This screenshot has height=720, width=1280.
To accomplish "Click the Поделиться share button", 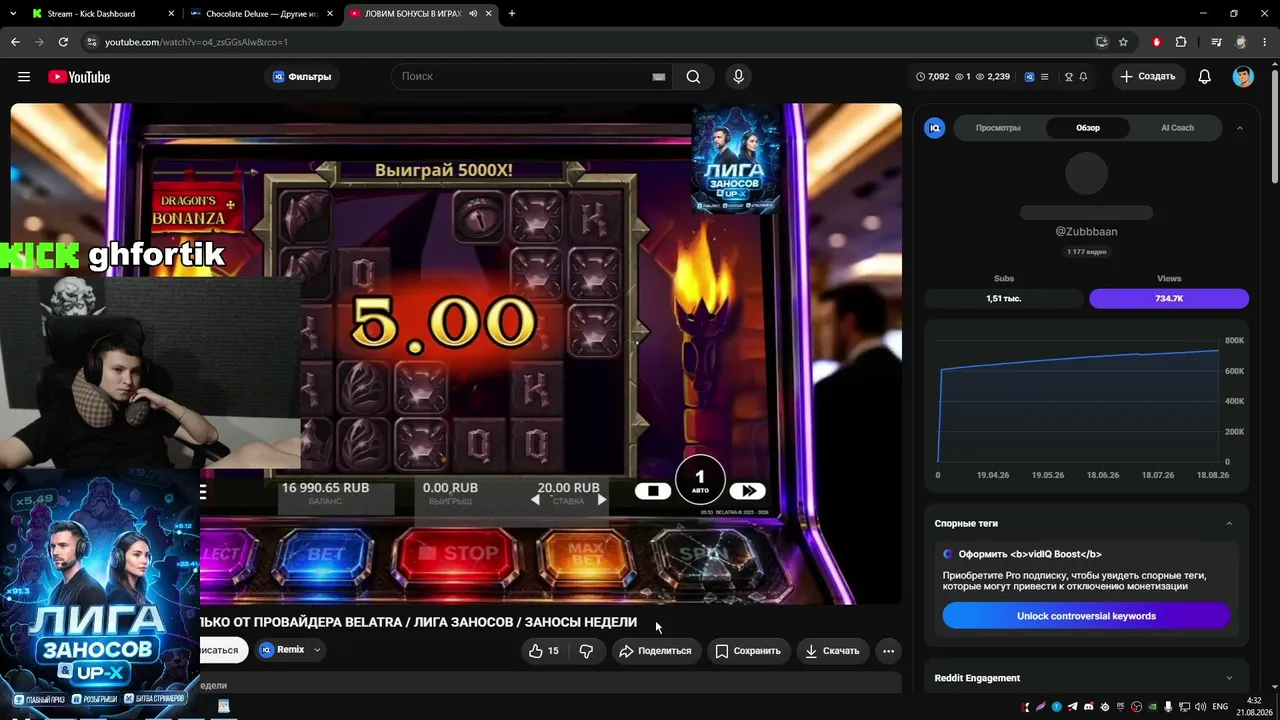I will point(656,651).
